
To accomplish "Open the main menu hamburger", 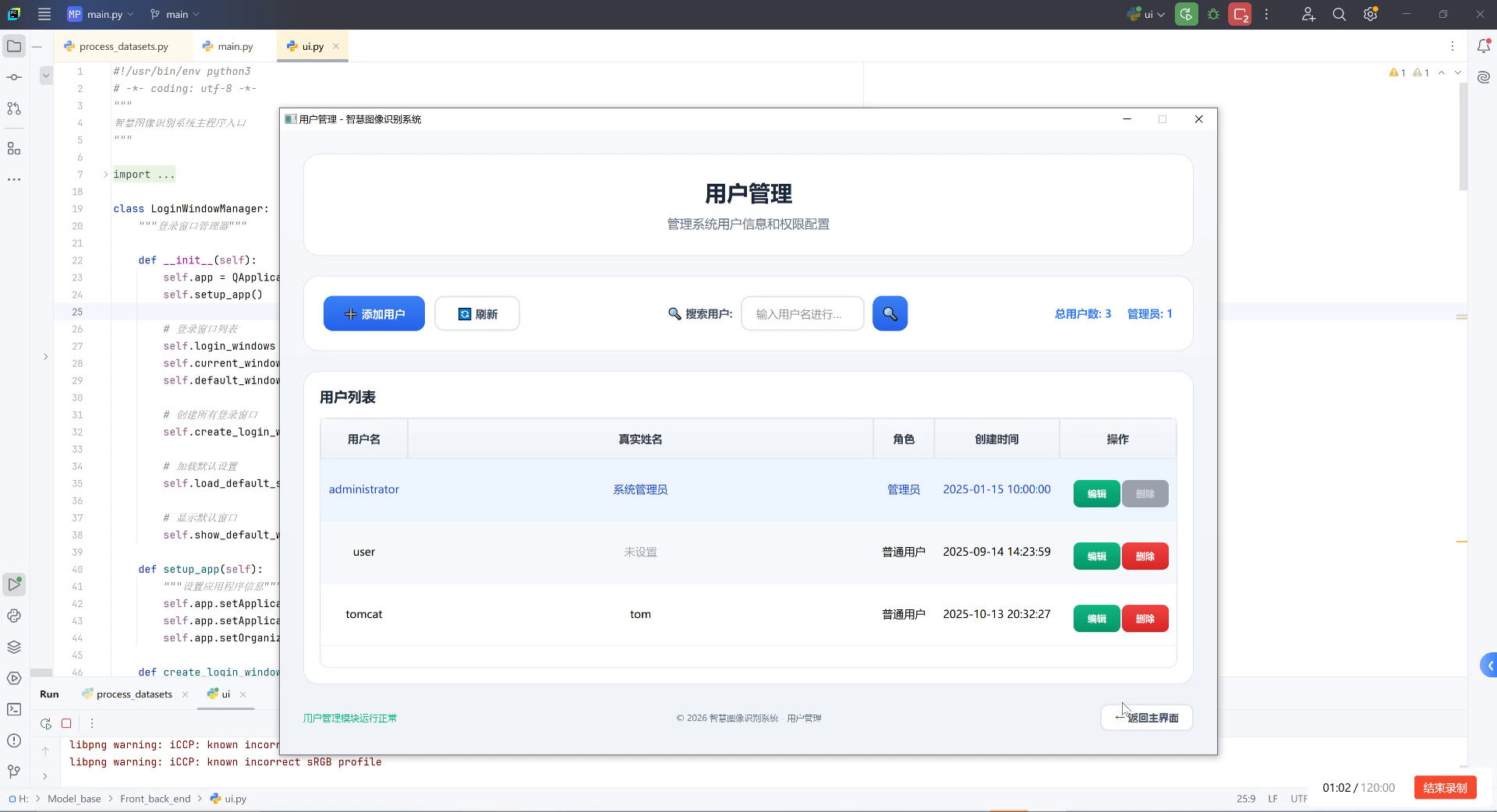I will (x=44, y=14).
